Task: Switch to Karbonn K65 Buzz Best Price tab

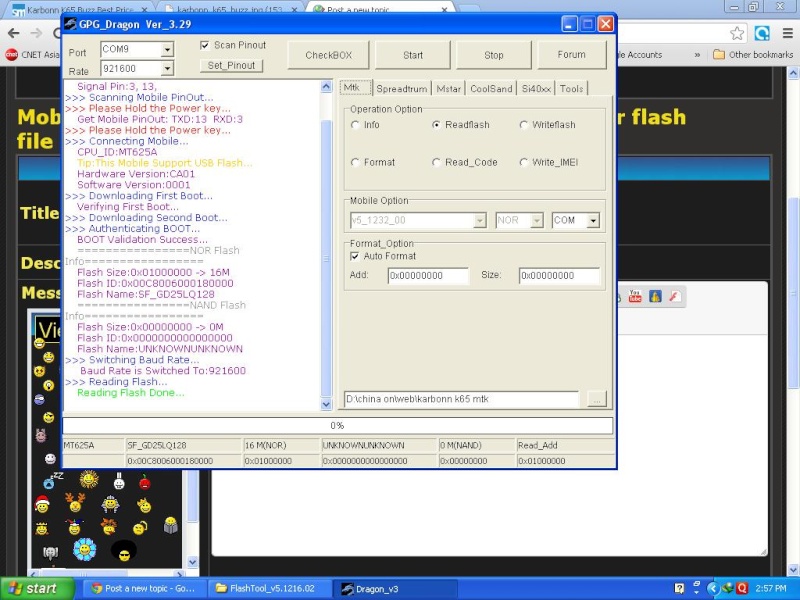Action: 80,9
